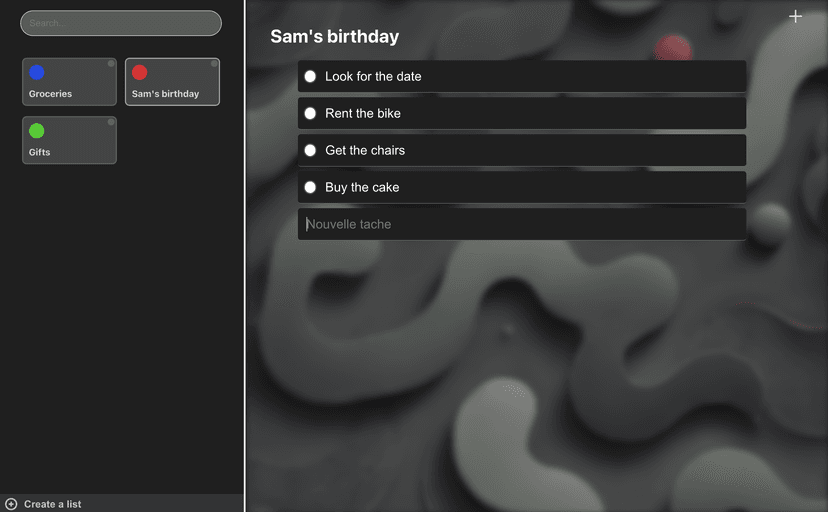Complete the "Get the chairs" task circle

click(310, 150)
